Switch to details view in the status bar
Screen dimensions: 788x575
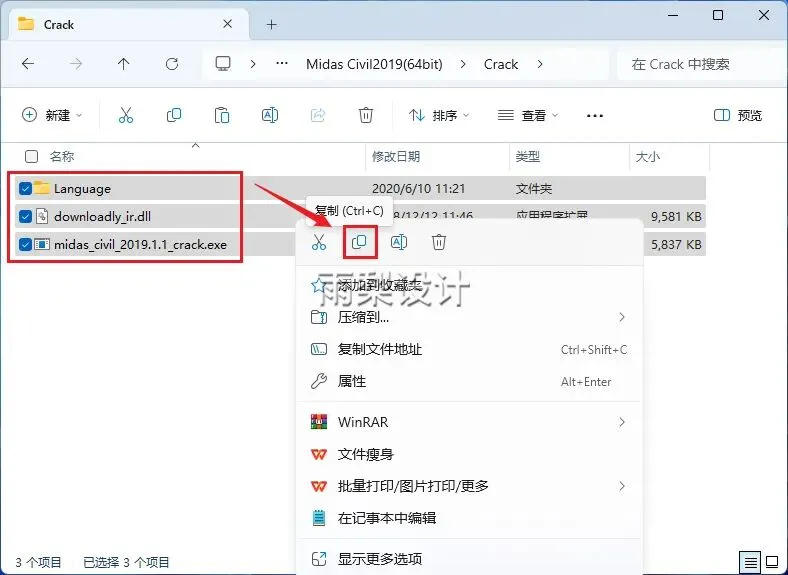750,562
